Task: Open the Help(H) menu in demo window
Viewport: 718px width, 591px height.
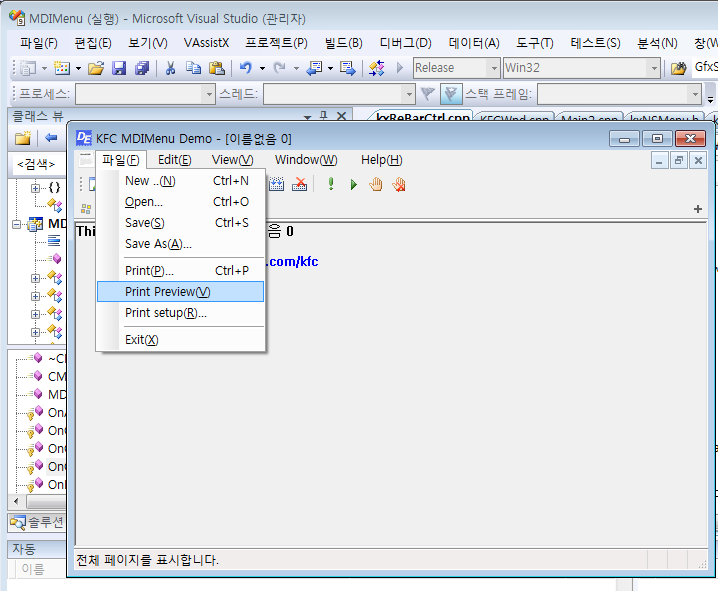Action: 381,160
